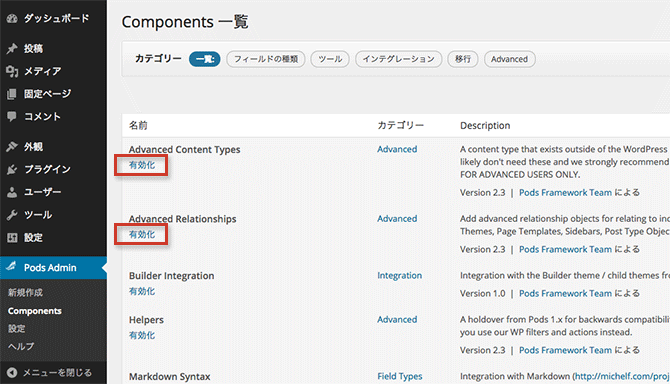Filter by フィールドの種類 category

266,59
